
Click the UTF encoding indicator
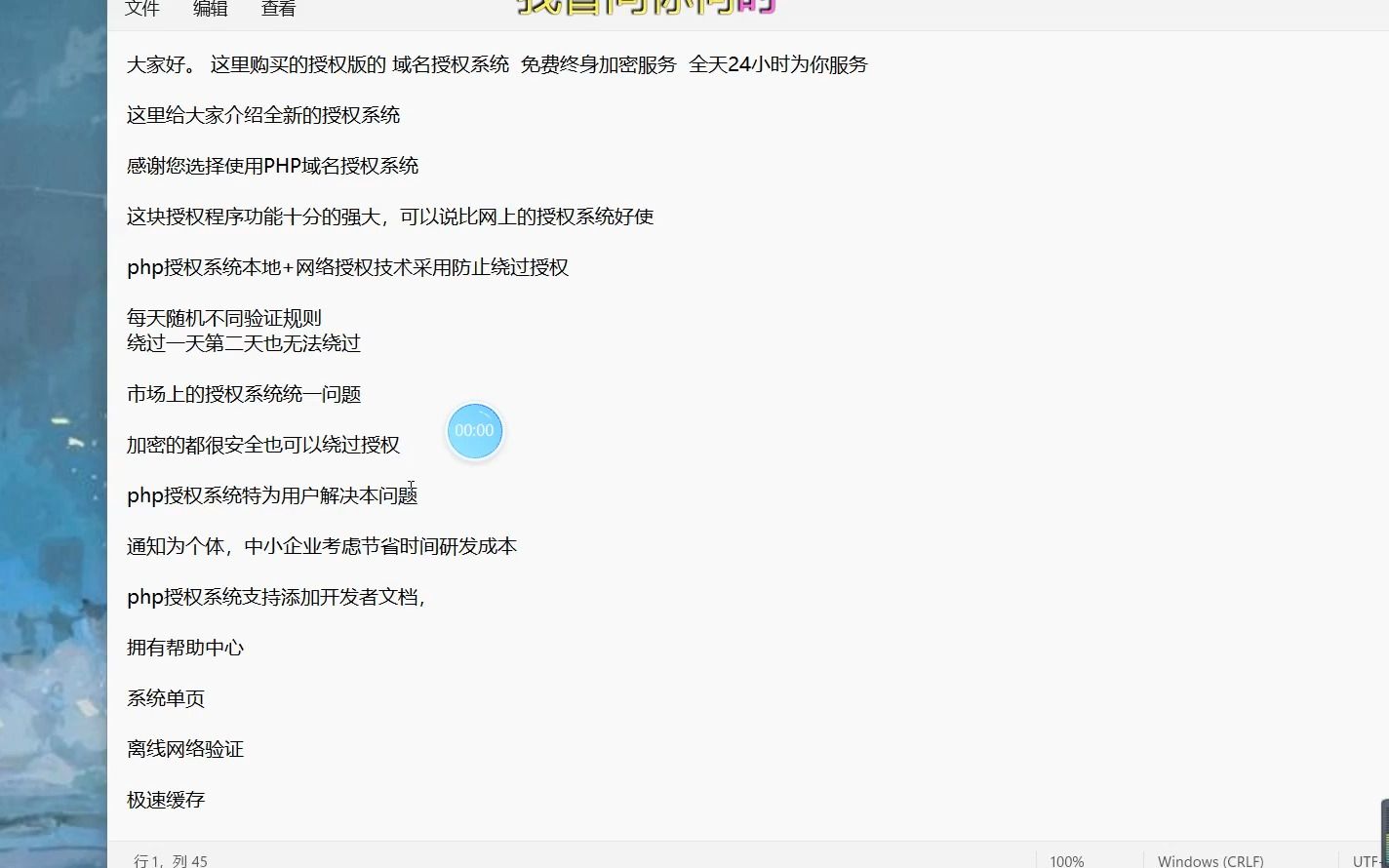point(1374,860)
